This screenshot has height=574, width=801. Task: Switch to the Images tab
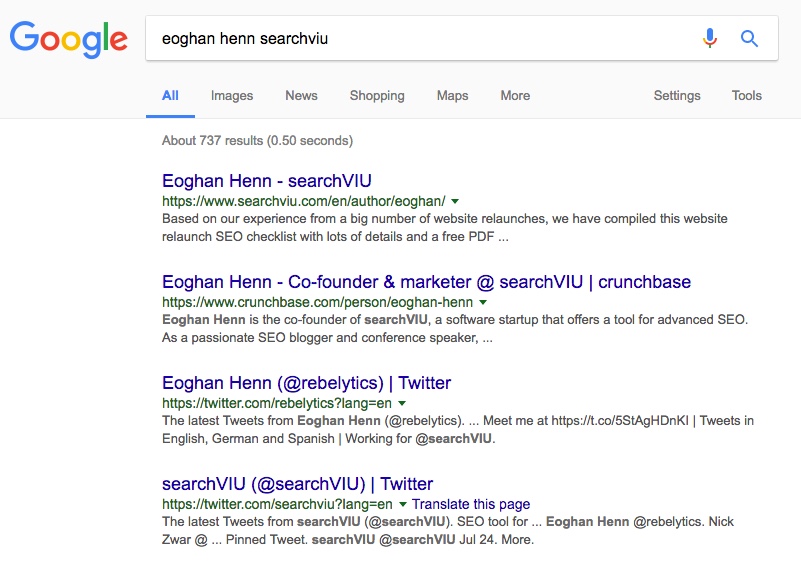232,95
